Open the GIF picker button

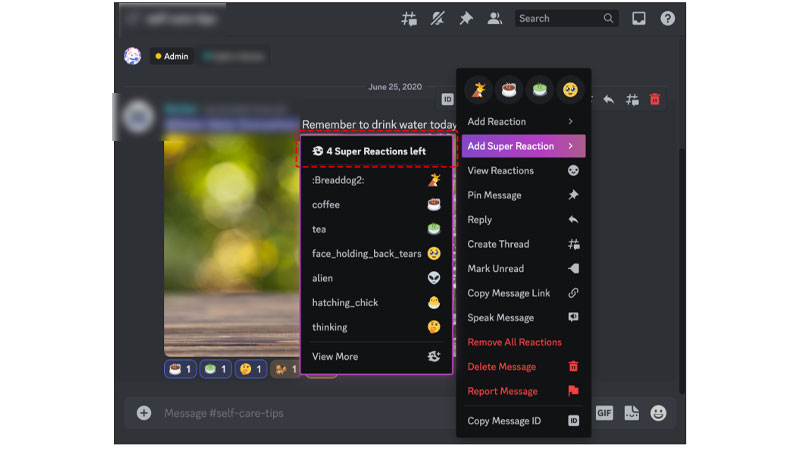pos(604,413)
